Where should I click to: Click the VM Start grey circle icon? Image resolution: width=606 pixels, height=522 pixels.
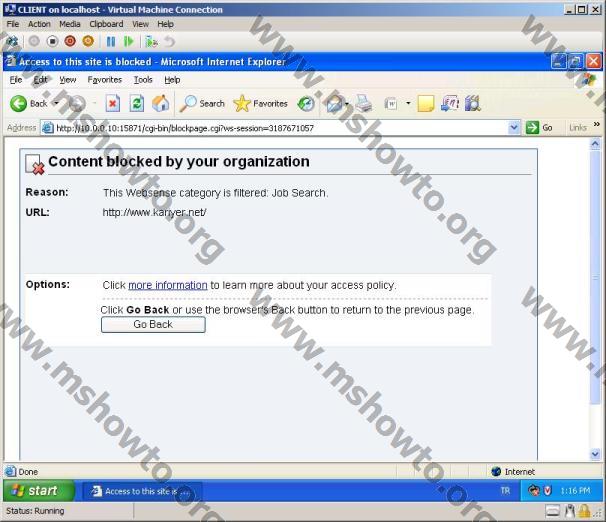click(34, 41)
